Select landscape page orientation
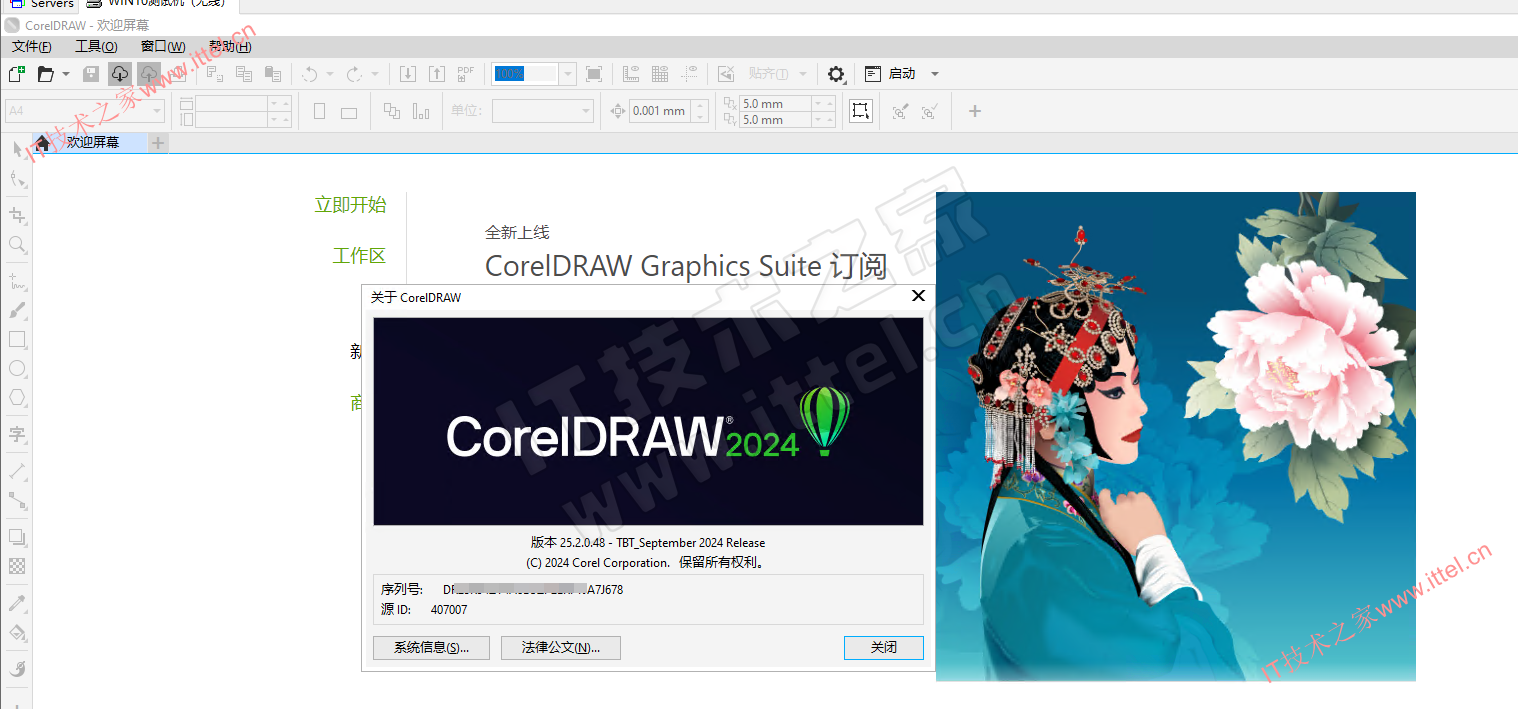 349,112
